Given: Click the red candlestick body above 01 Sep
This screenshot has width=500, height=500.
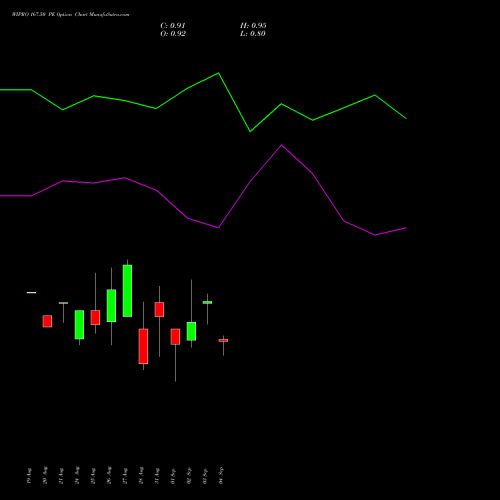Looking at the screenshot, I should click(175, 337).
